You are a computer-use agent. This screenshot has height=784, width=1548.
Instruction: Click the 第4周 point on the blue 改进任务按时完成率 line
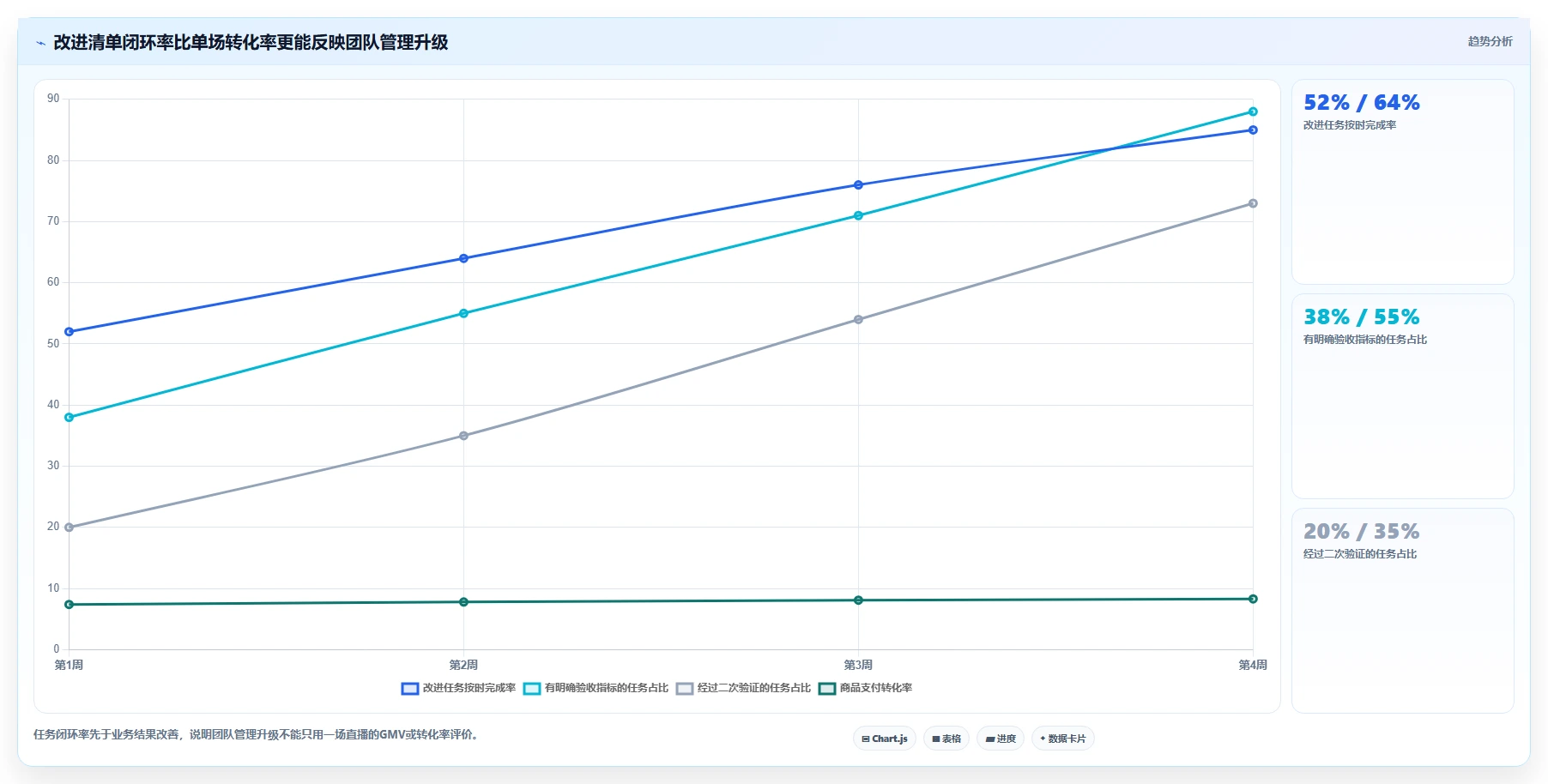click(1253, 130)
